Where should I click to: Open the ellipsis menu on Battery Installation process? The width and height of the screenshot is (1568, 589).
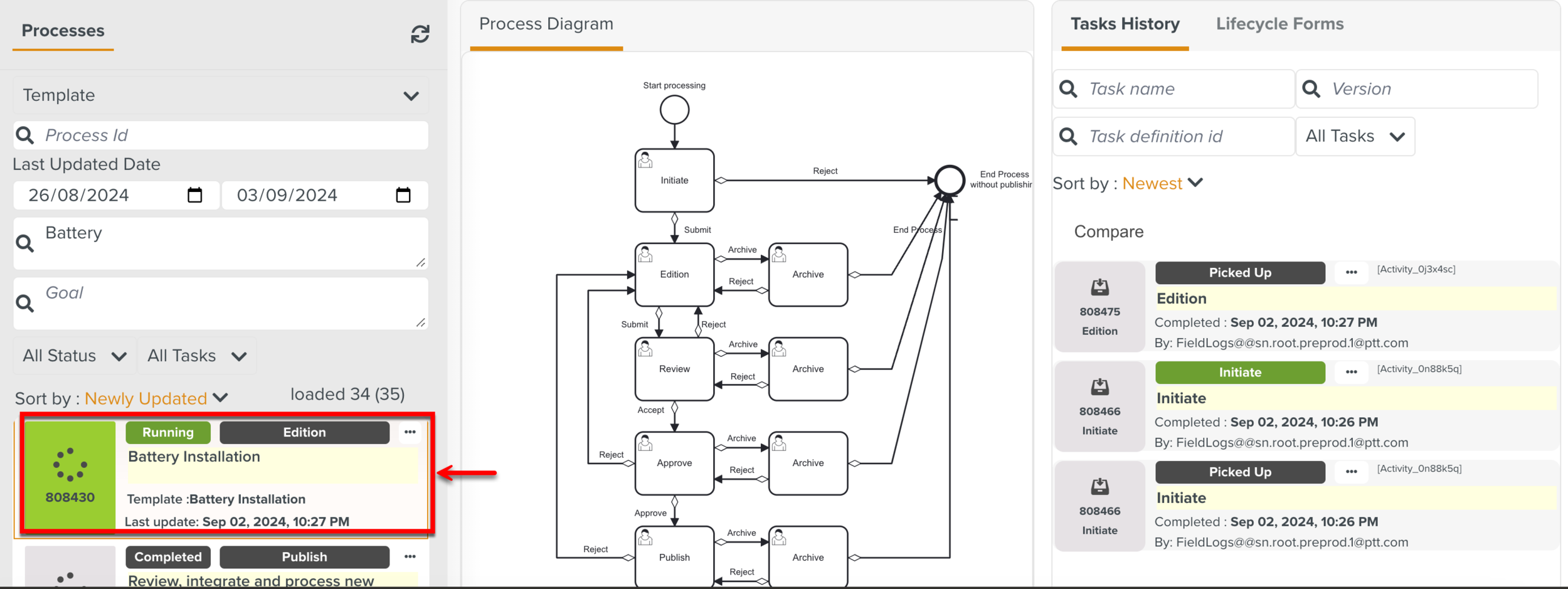(x=410, y=432)
